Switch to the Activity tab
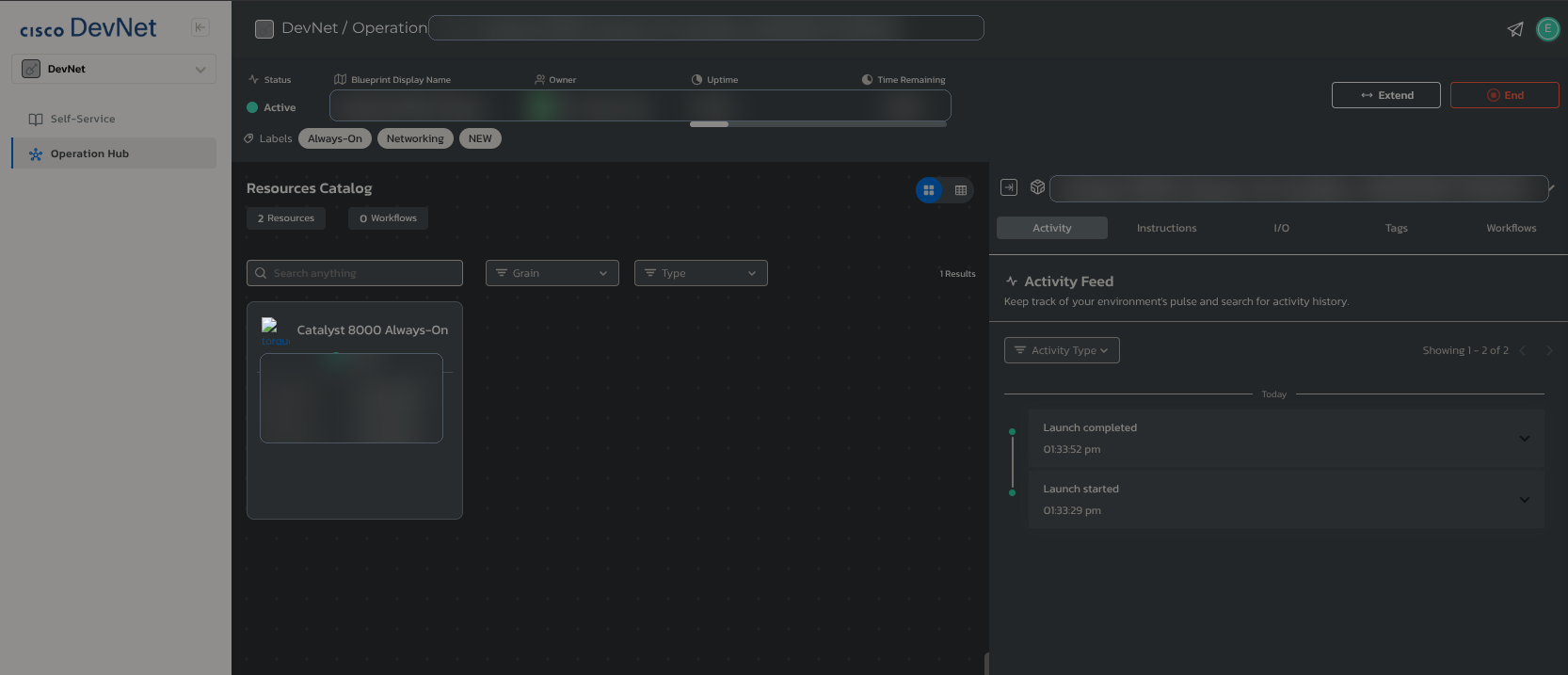The height and width of the screenshot is (675, 1568). (1052, 228)
